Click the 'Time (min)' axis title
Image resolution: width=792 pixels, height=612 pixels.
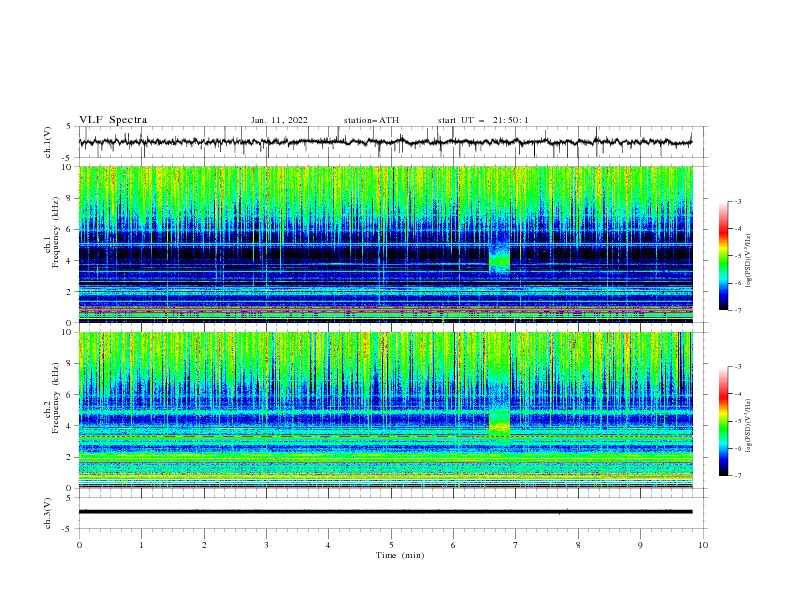(400, 555)
